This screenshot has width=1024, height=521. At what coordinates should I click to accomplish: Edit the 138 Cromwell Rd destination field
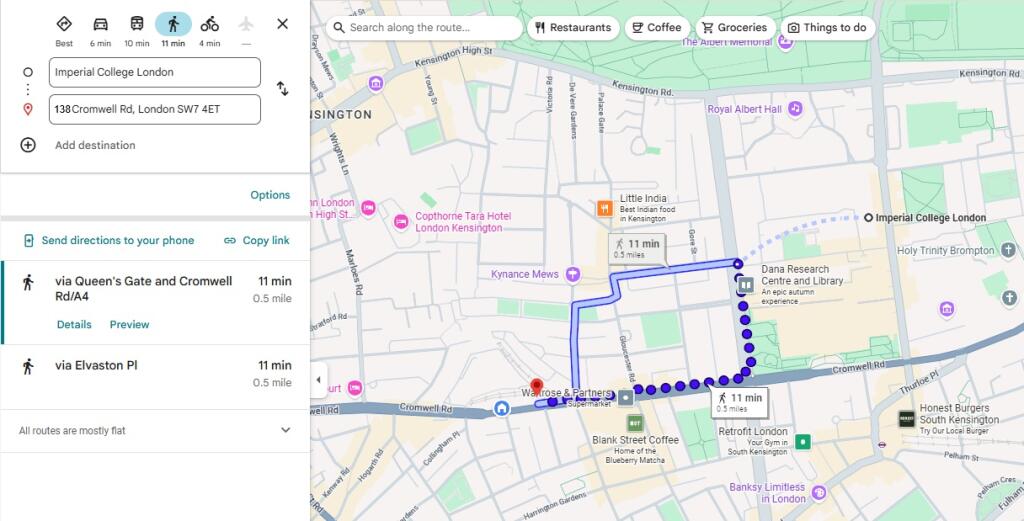[155, 109]
